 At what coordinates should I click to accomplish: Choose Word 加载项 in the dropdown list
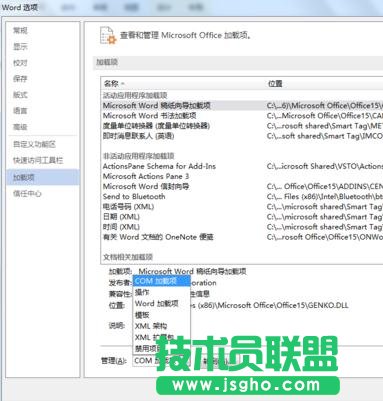pyautogui.click(x=162, y=303)
